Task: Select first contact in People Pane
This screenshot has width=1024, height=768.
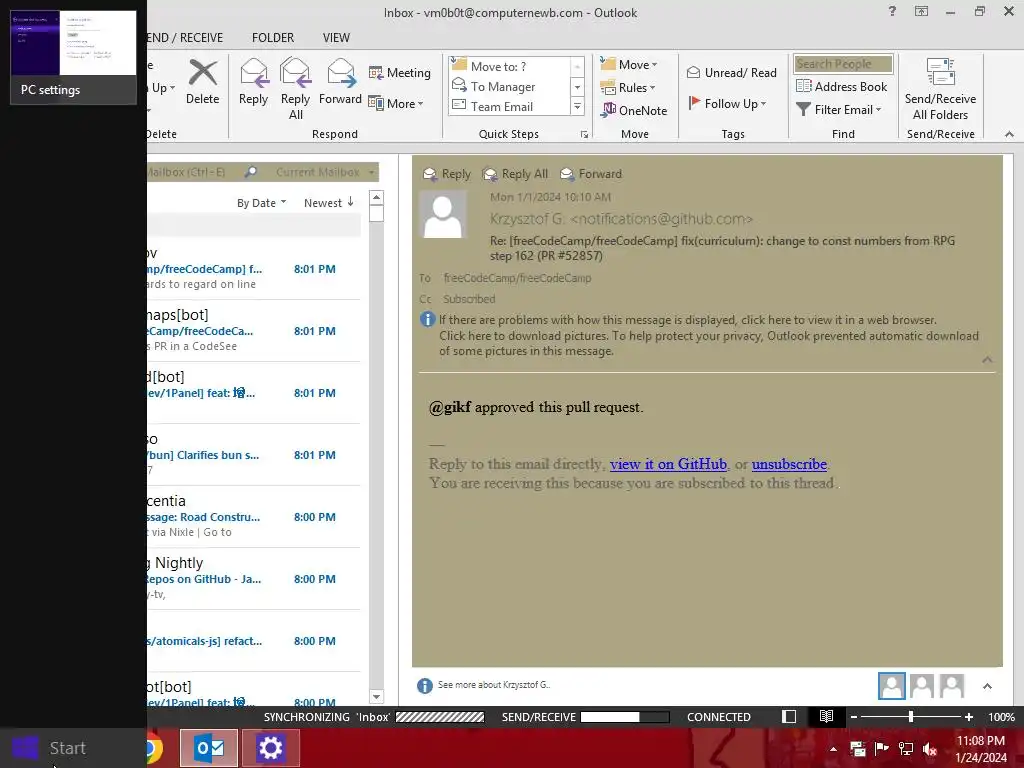Action: 891,686
